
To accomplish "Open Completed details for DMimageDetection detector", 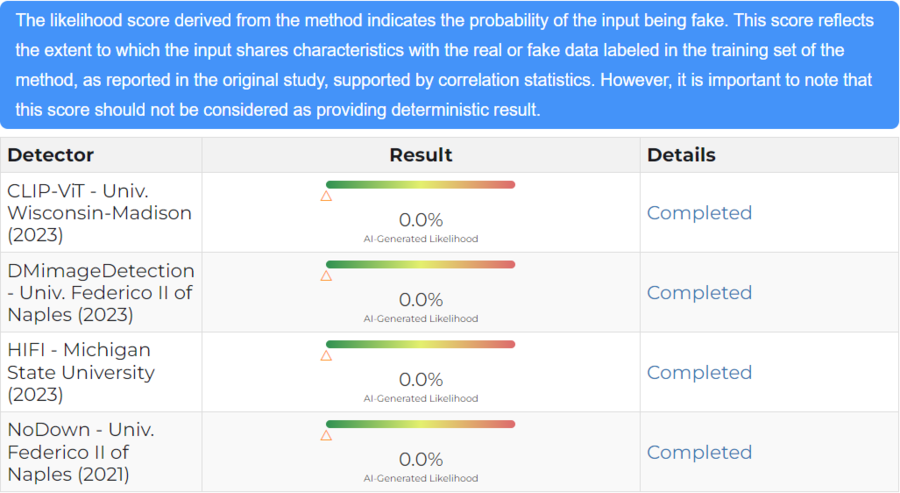I will (699, 293).
